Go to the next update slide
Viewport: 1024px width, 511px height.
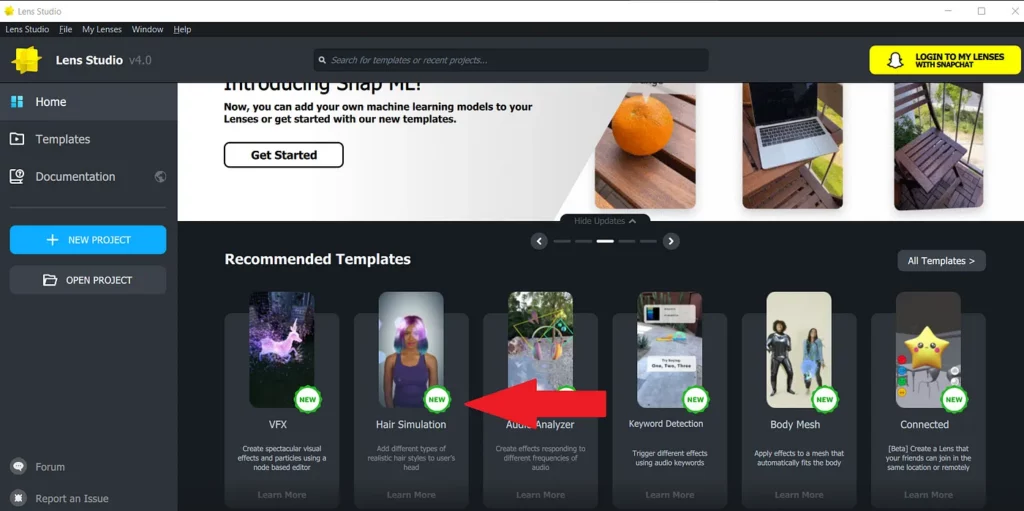point(671,241)
